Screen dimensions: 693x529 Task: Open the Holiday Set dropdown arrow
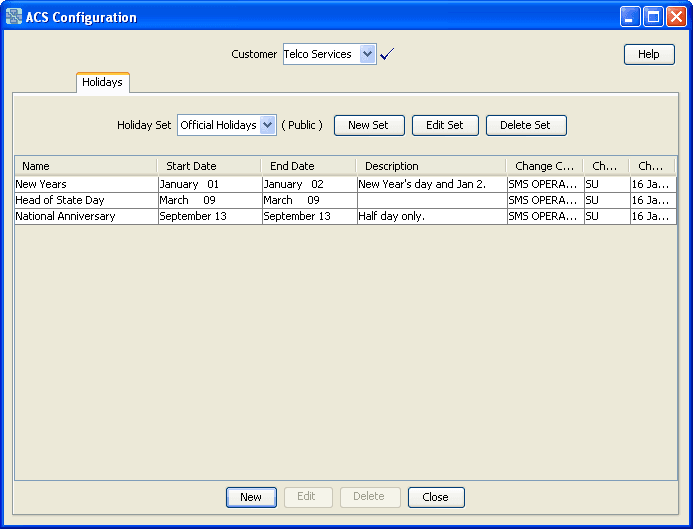(x=267, y=125)
